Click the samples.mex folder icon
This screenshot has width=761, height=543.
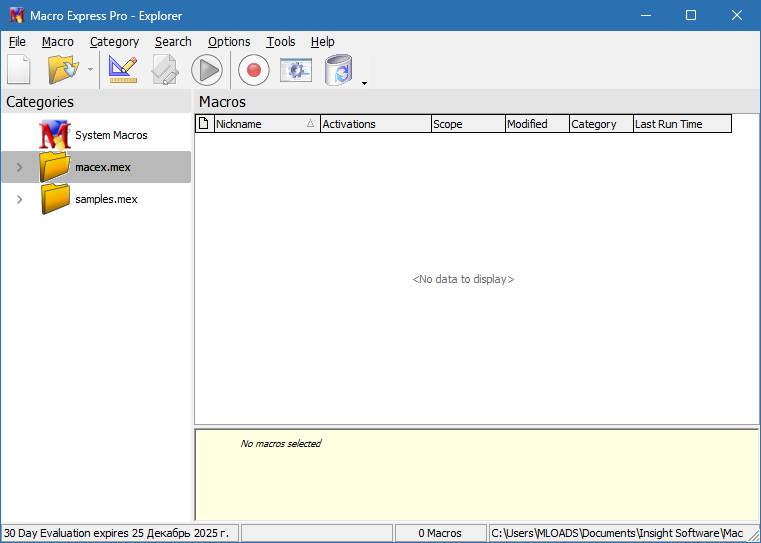pos(55,199)
